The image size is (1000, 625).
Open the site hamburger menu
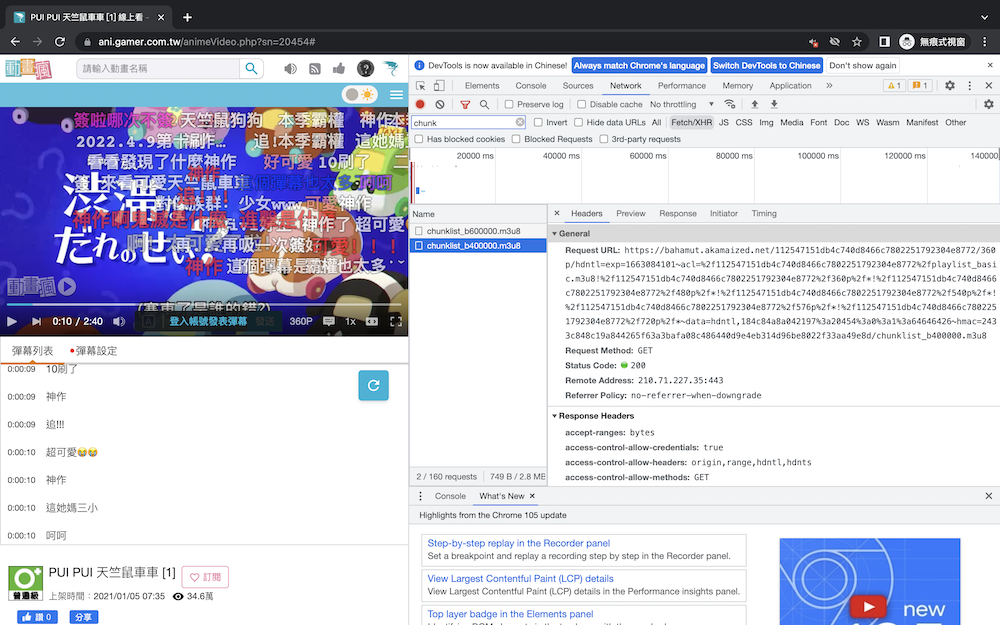pos(396,95)
